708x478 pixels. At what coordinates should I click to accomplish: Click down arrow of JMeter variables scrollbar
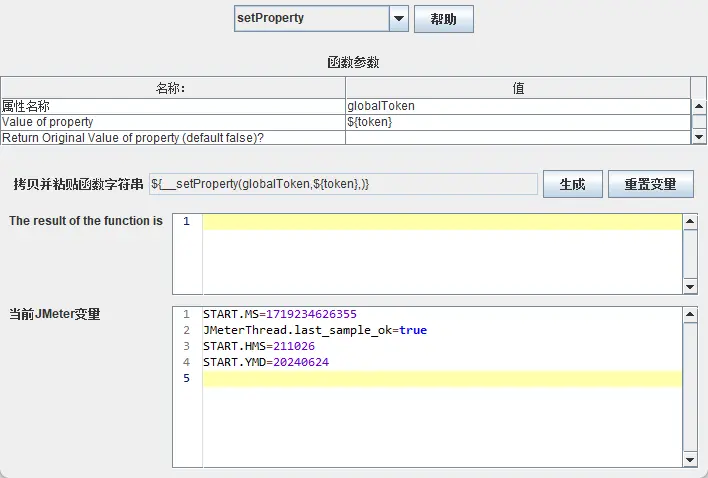pos(689,459)
